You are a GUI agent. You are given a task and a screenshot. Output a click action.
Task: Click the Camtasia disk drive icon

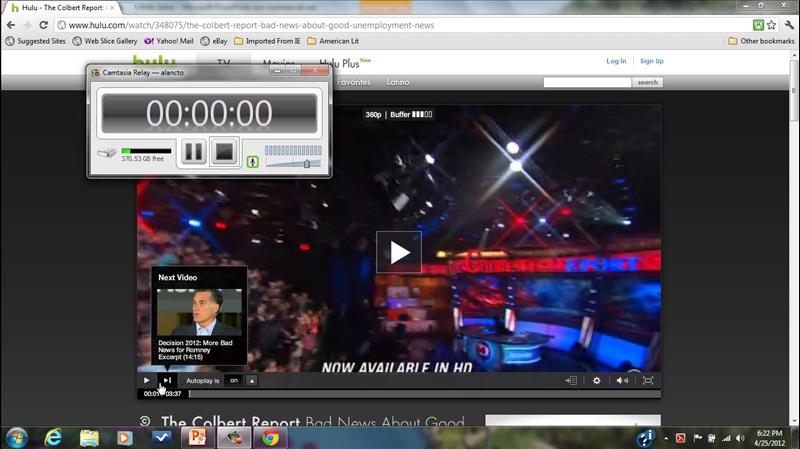(x=107, y=153)
